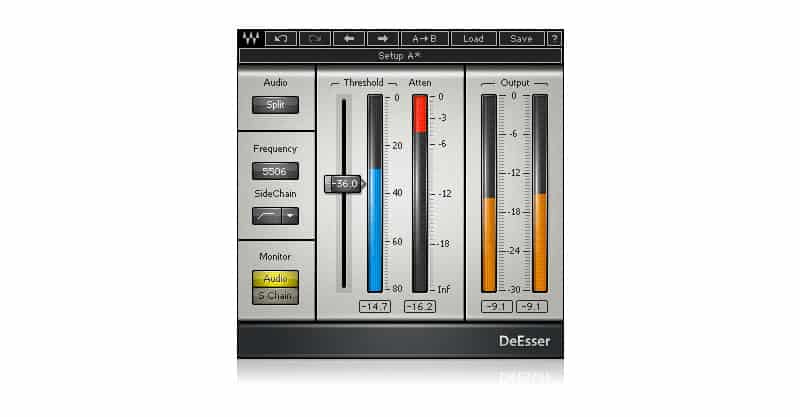Reset left Output peak readout -9.1
The image size is (800, 417).
pos(496,306)
